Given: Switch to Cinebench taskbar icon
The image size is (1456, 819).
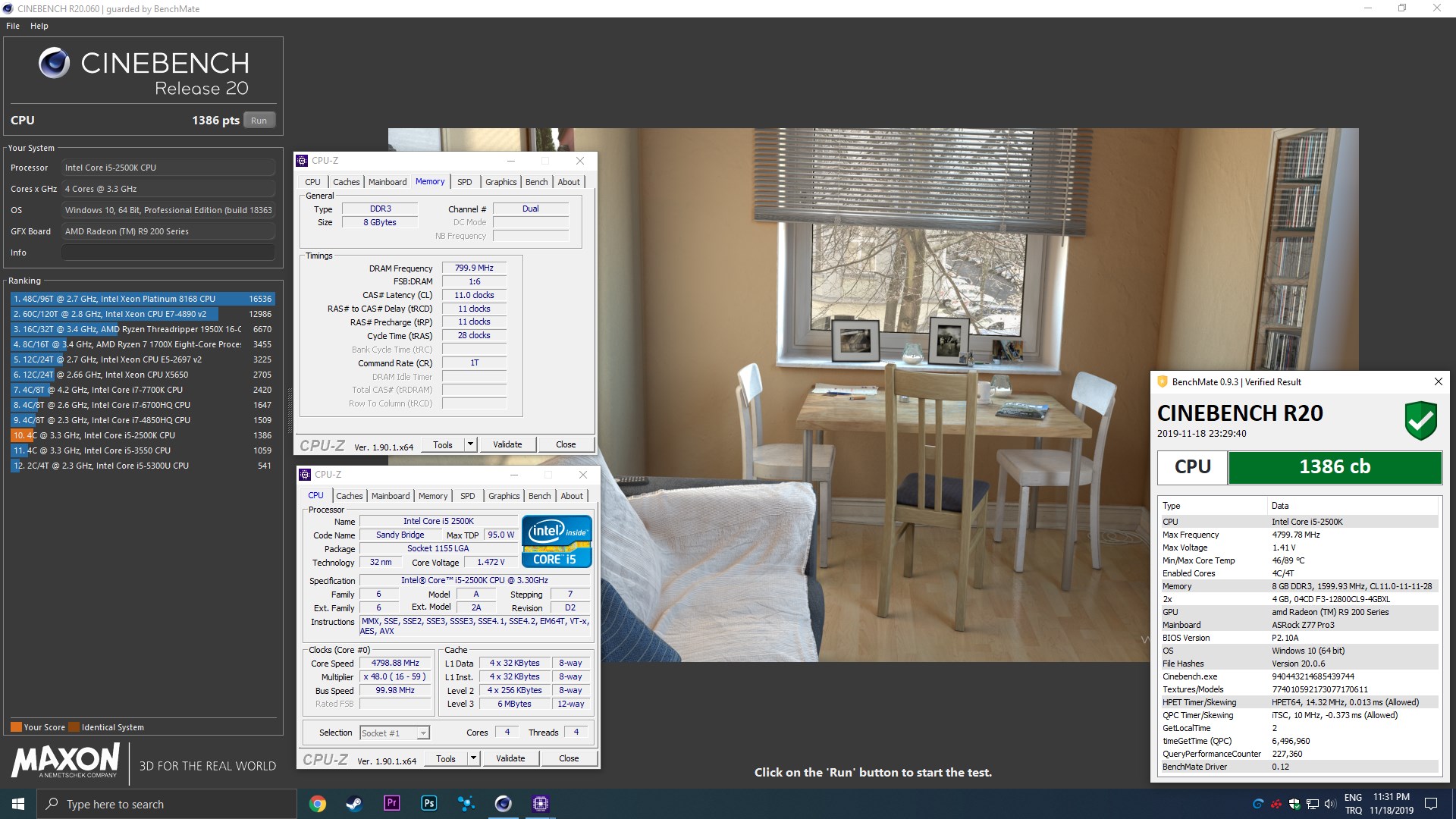Looking at the screenshot, I should (x=503, y=804).
